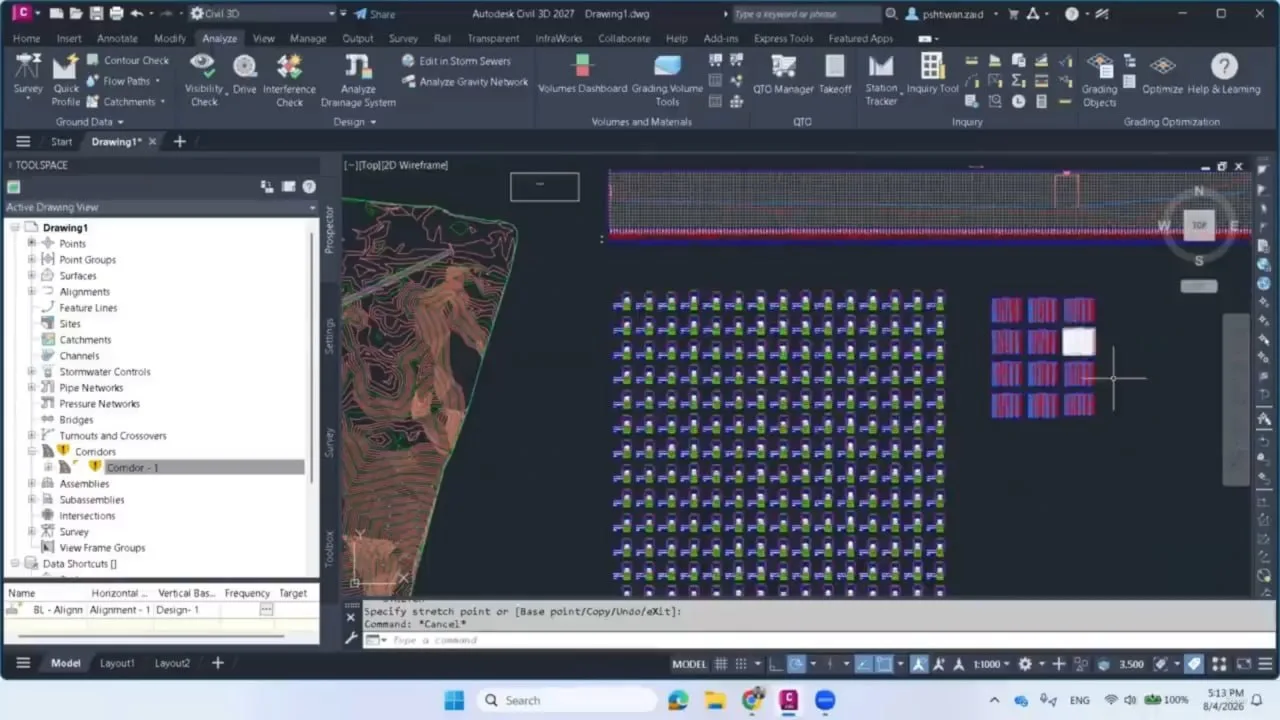The height and width of the screenshot is (720, 1280).
Task: Switch to the InfraWorks ribbon tab
Action: coord(557,38)
